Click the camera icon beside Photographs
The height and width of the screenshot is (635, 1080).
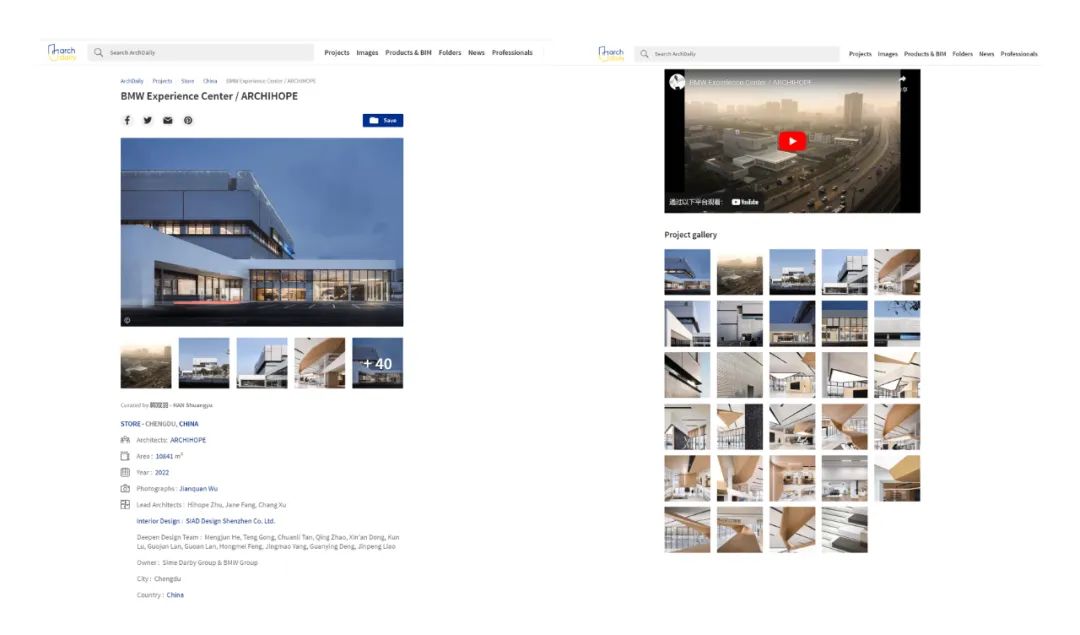pos(125,488)
